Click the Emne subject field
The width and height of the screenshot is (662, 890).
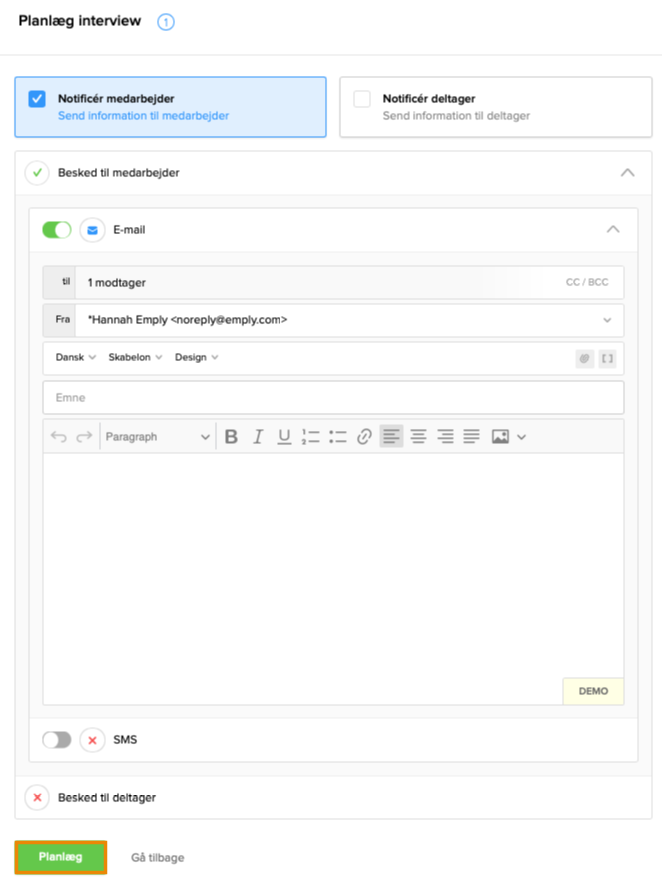[333, 398]
